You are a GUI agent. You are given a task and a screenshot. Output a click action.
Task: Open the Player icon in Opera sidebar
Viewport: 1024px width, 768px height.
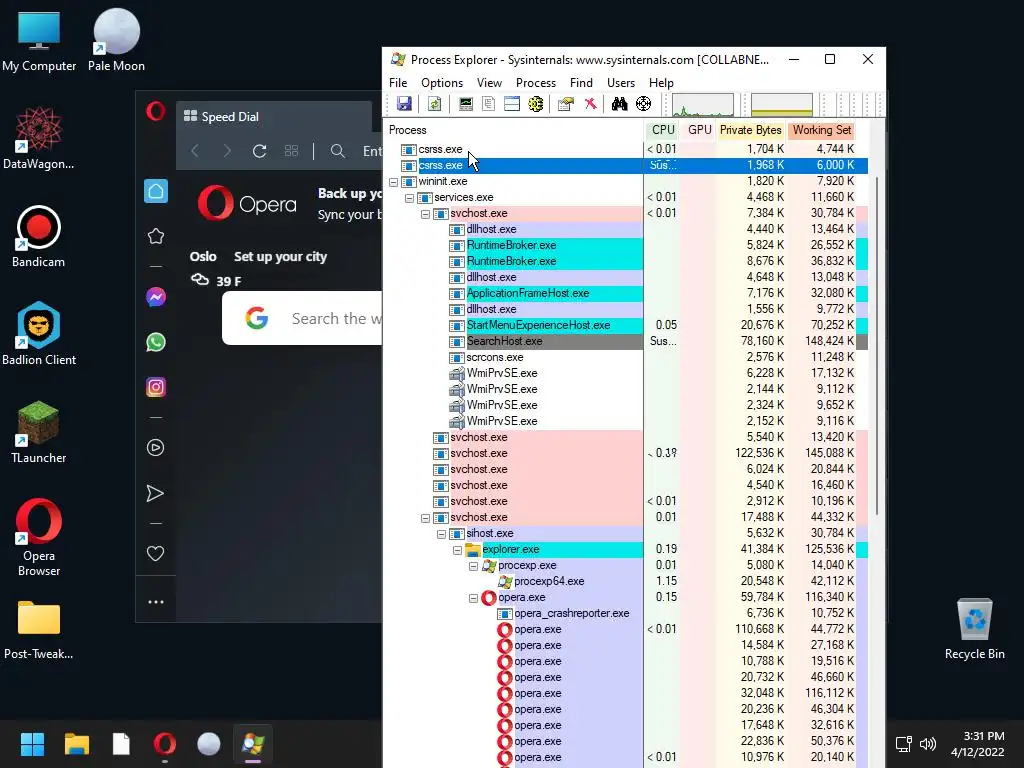click(155, 447)
